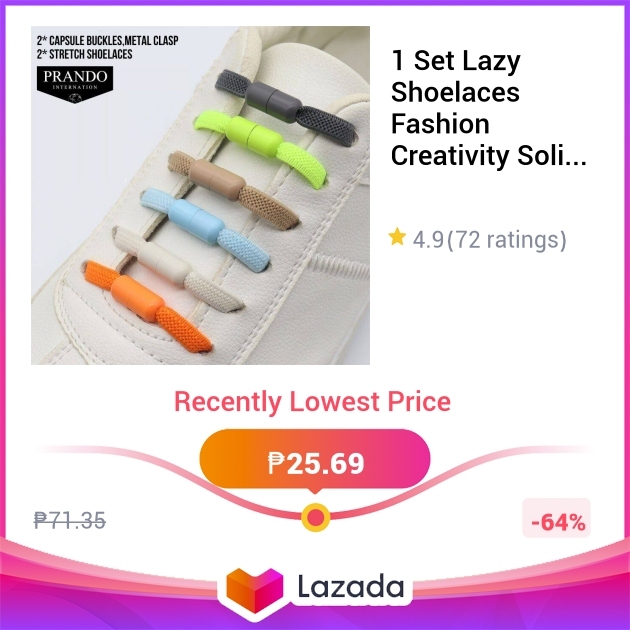Click the lowest price marker dot

(316, 518)
